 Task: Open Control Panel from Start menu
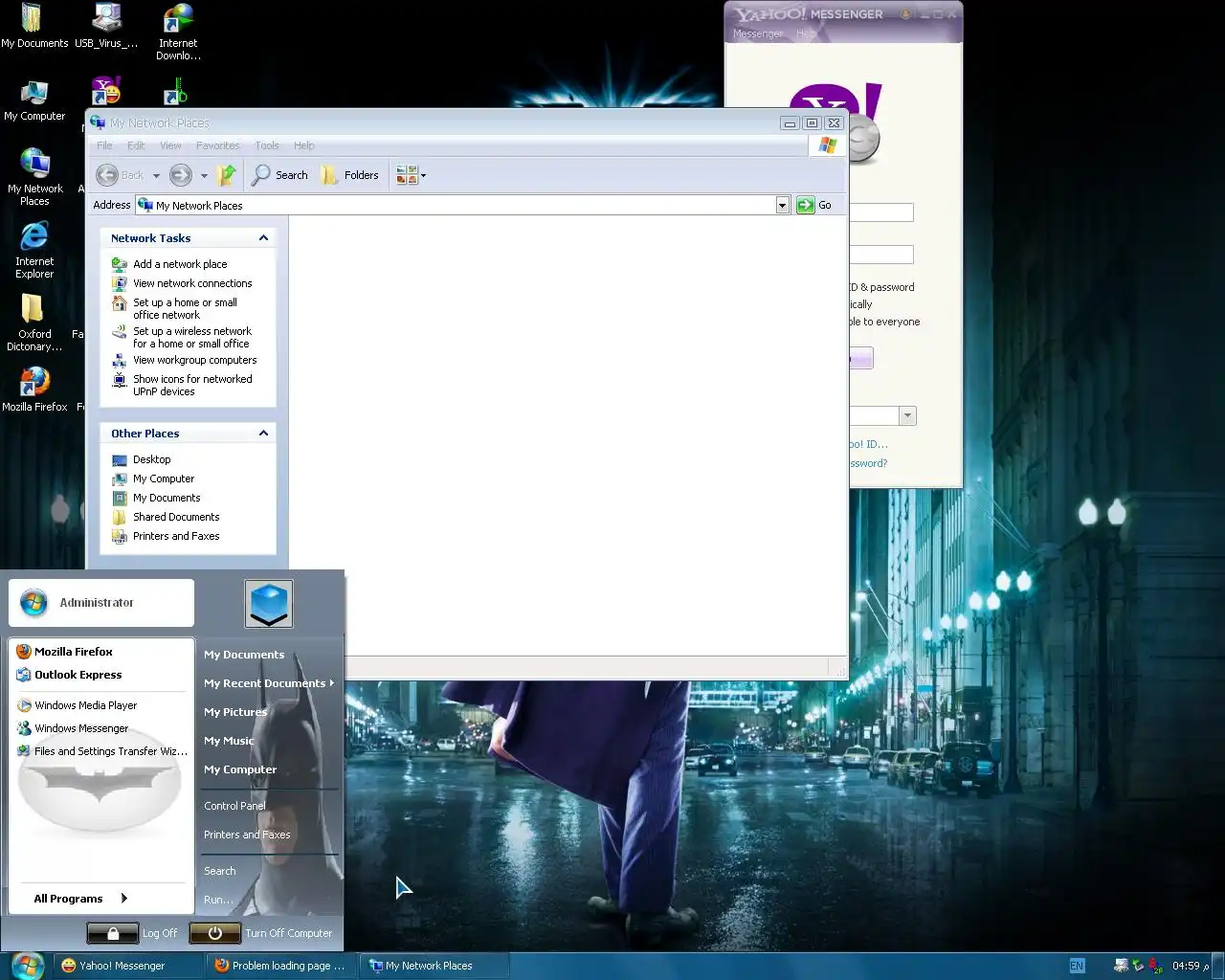(234, 806)
